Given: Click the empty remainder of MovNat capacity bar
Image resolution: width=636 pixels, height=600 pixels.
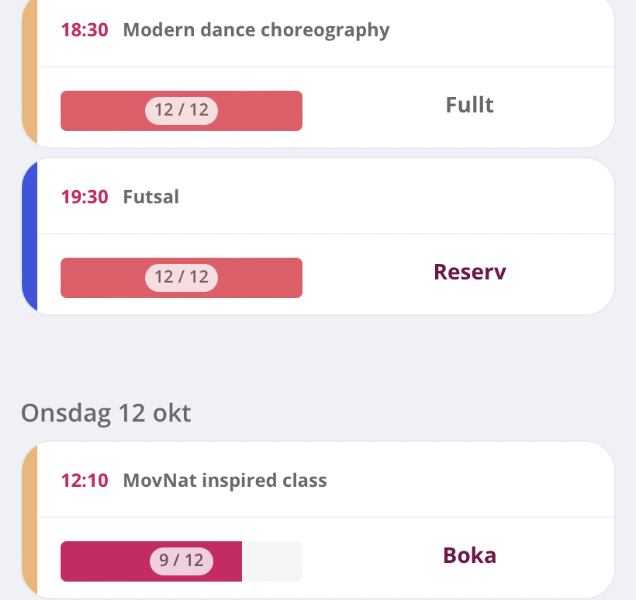Looking at the screenshot, I should (x=272, y=561).
